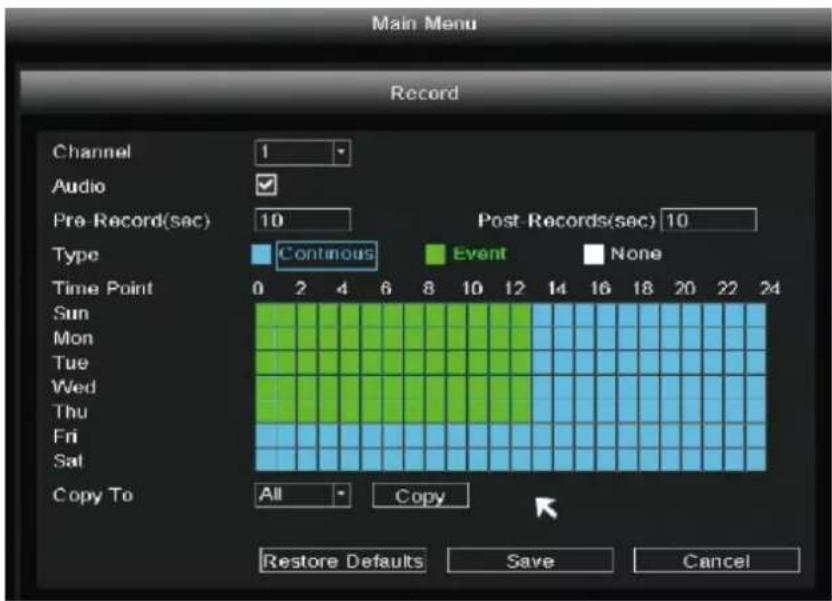Click the Restore Defaults button
Screen dimensions: 832x601
point(343,561)
